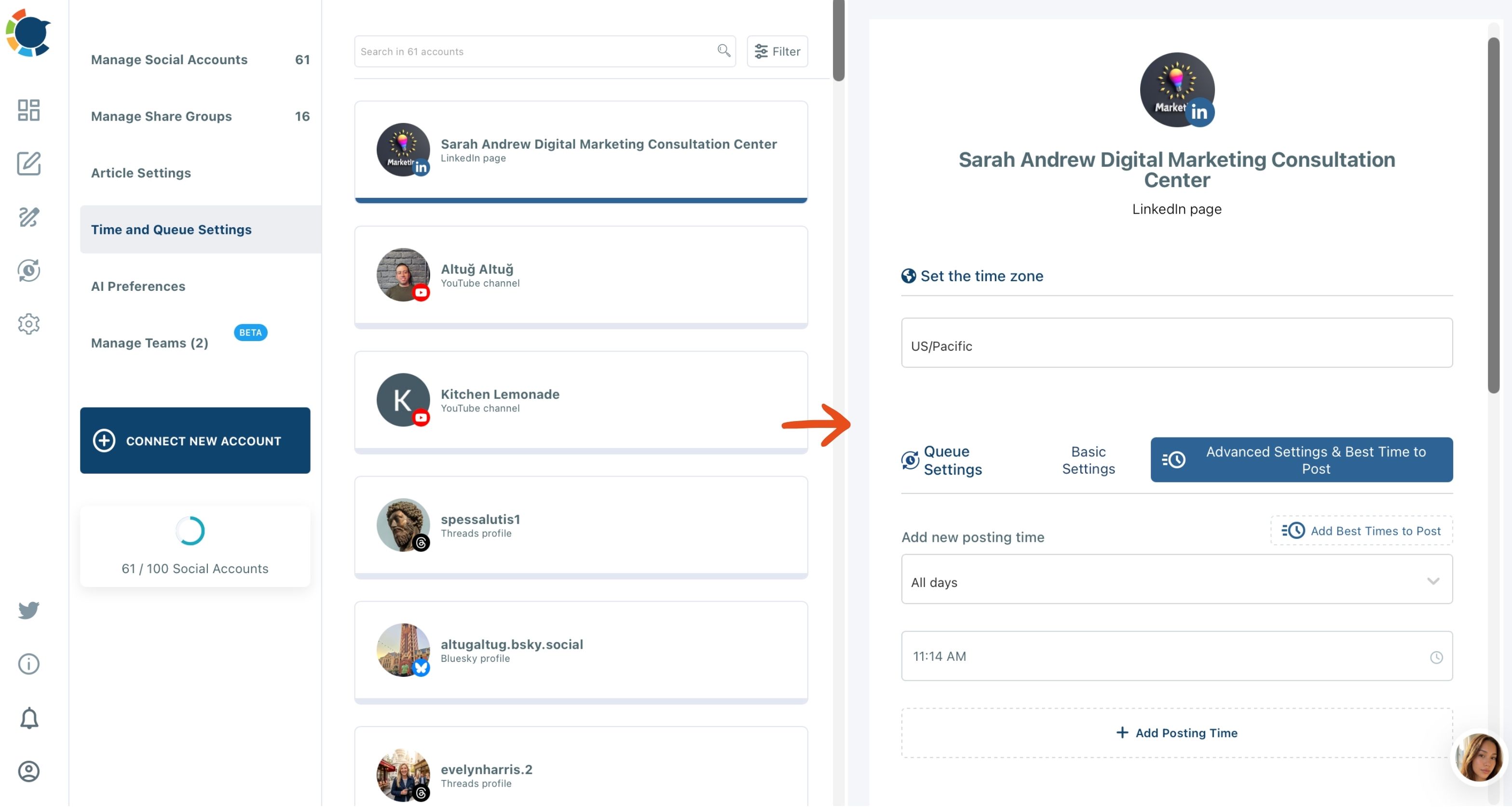This screenshot has height=807, width=1512.
Task: Click the settings panel scrollbar thumb
Action: [x=1493, y=216]
